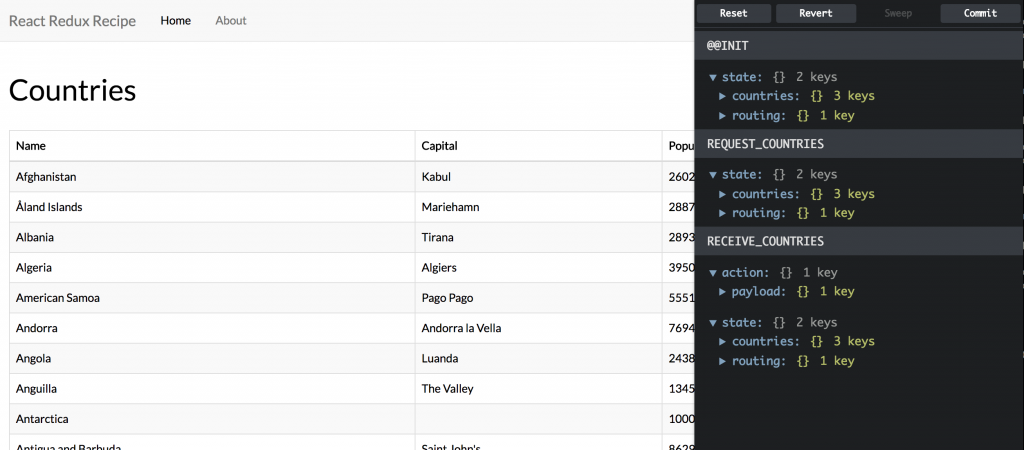The width and height of the screenshot is (1024, 450).
Task: Collapse the state tree under REQUEST_COUNTRIES
Action: point(713,175)
